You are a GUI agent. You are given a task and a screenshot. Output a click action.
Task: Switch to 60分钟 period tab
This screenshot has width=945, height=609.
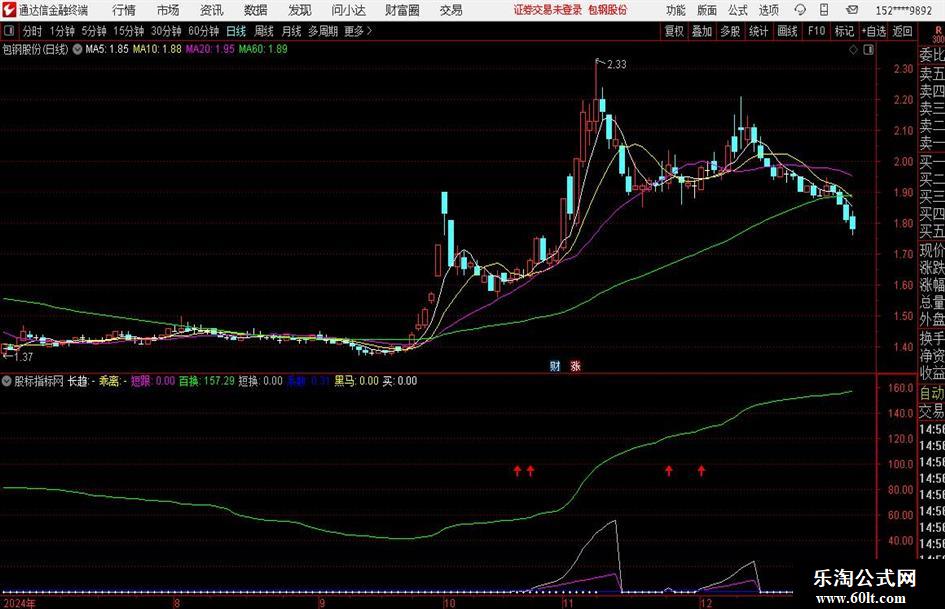pos(203,31)
